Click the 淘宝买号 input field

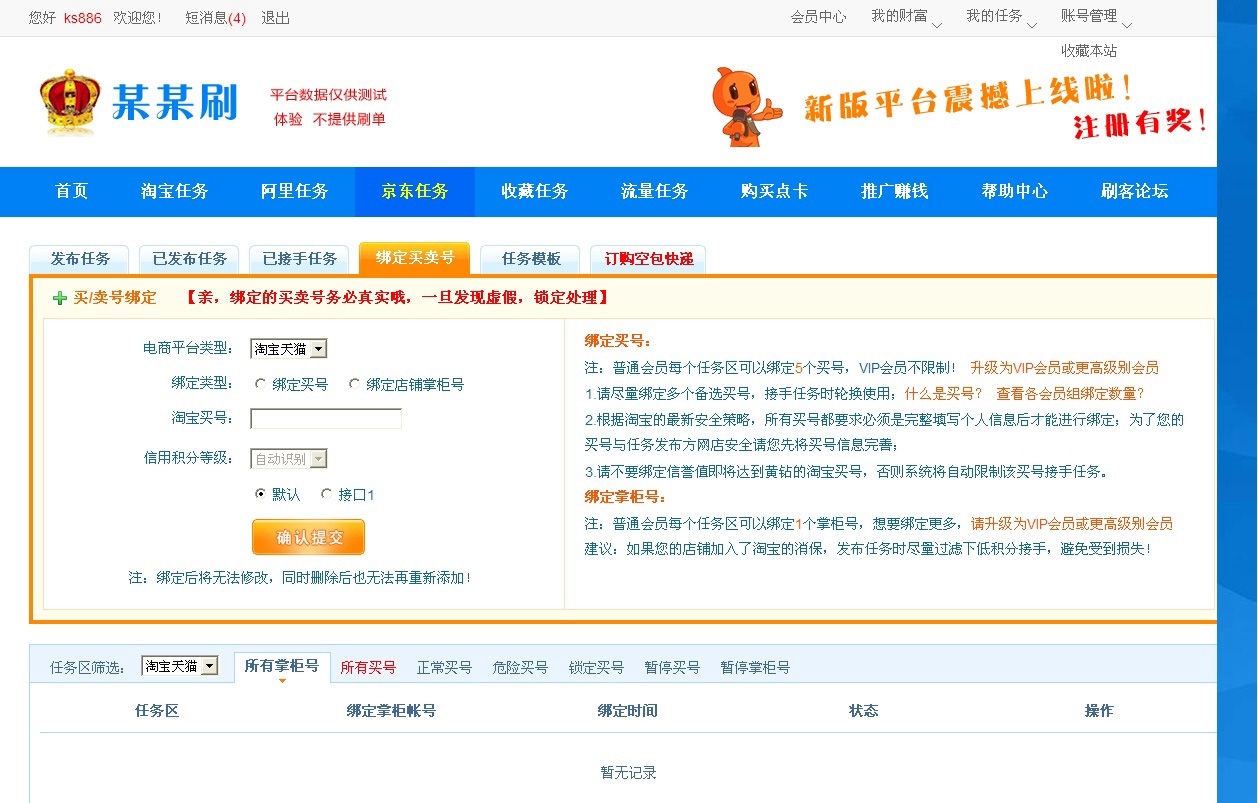pos(326,419)
